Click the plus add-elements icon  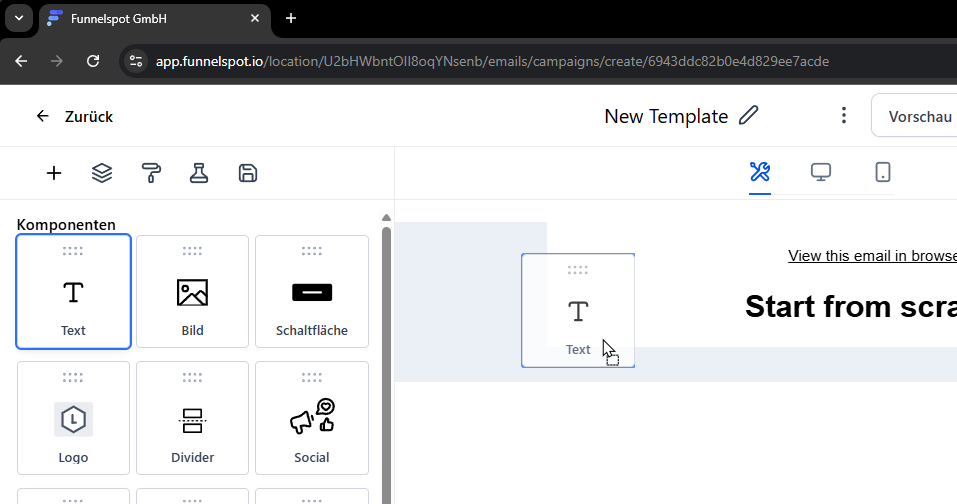click(54, 173)
